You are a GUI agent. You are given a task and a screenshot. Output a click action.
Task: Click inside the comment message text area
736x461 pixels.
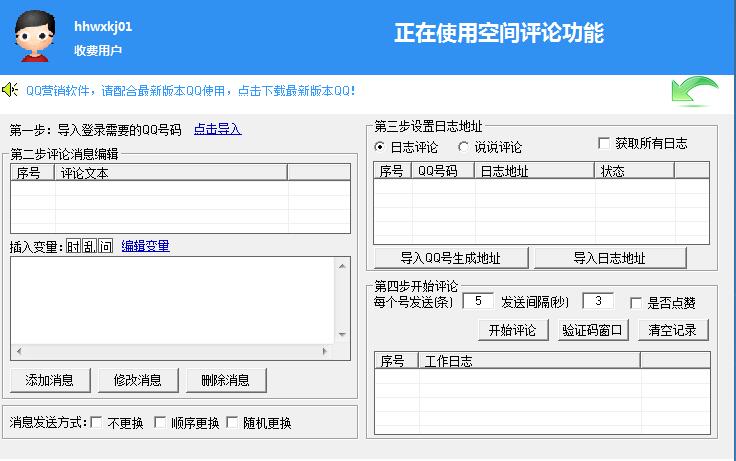coord(173,300)
